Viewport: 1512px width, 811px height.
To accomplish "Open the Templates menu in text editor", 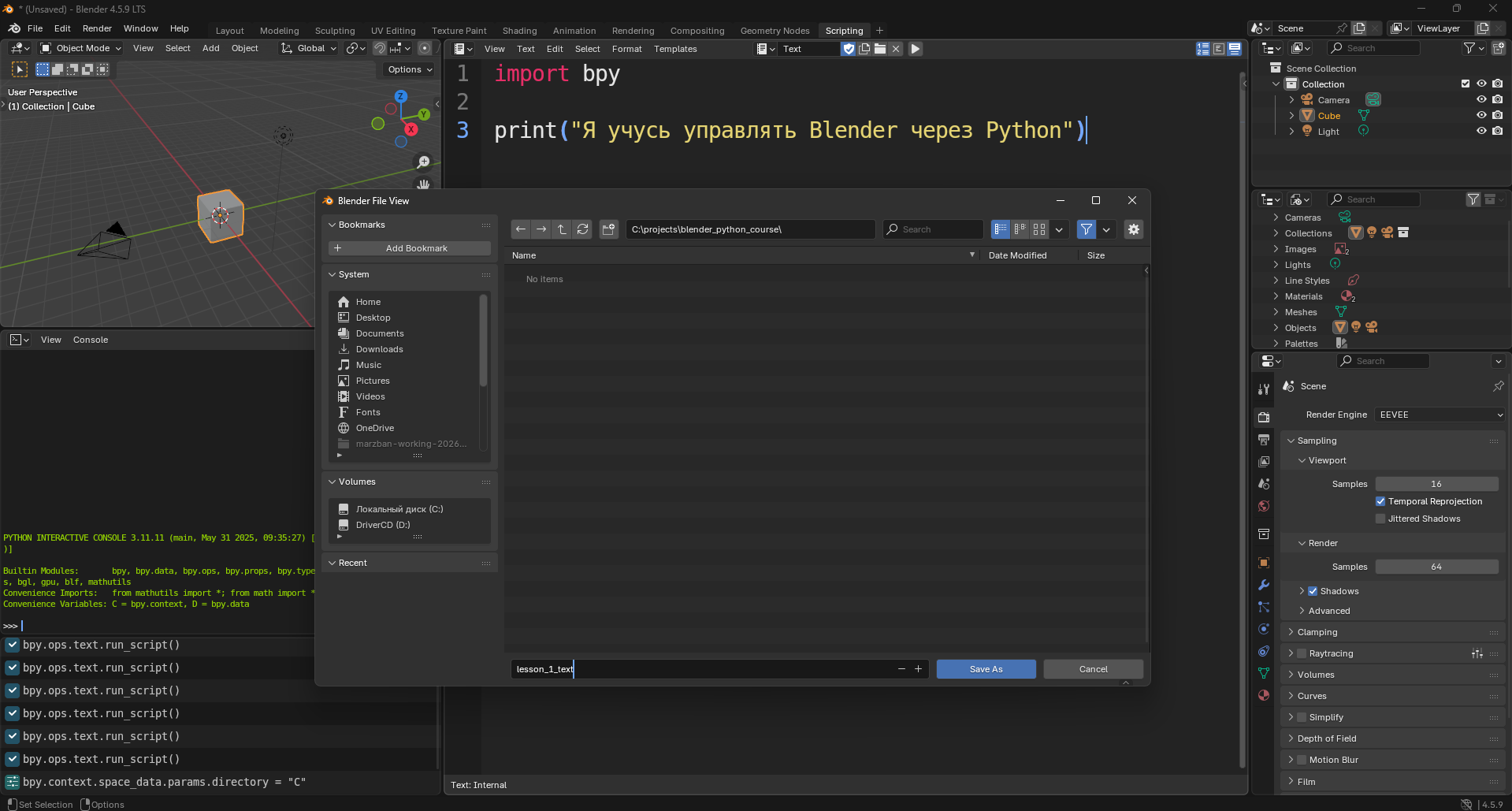I will point(675,49).
